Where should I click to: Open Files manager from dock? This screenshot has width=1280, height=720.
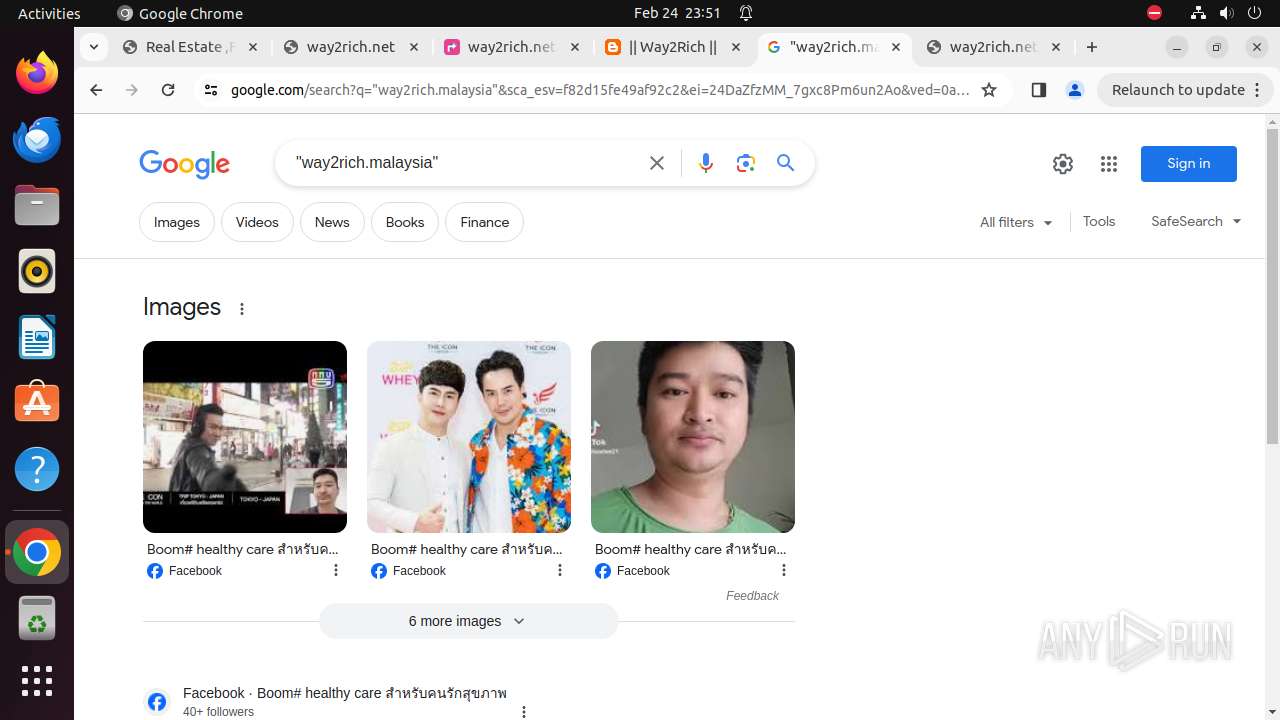click(x=37, y=205)
